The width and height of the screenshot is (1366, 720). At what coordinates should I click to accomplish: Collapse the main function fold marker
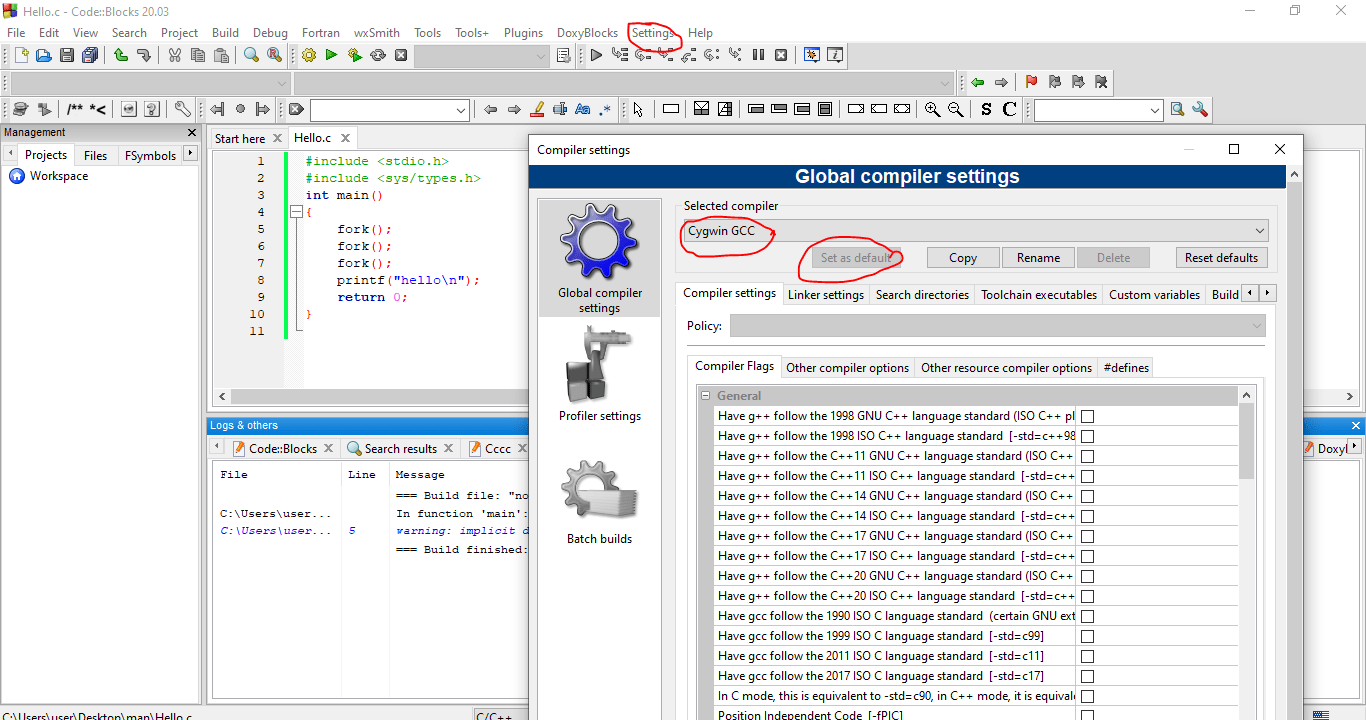[x=295, y=212]
